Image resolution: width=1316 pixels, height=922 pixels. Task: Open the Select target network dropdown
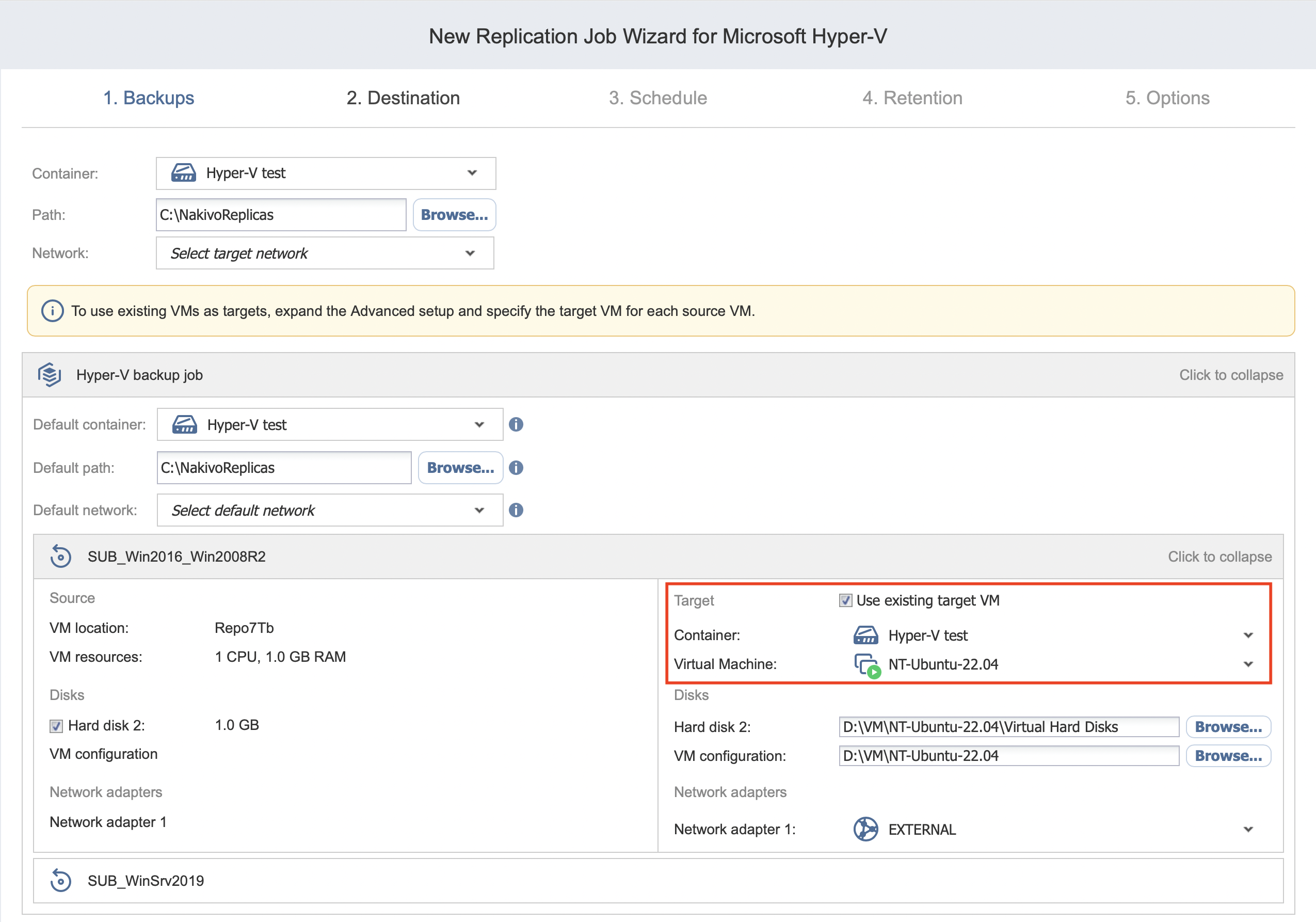[325, 253]
